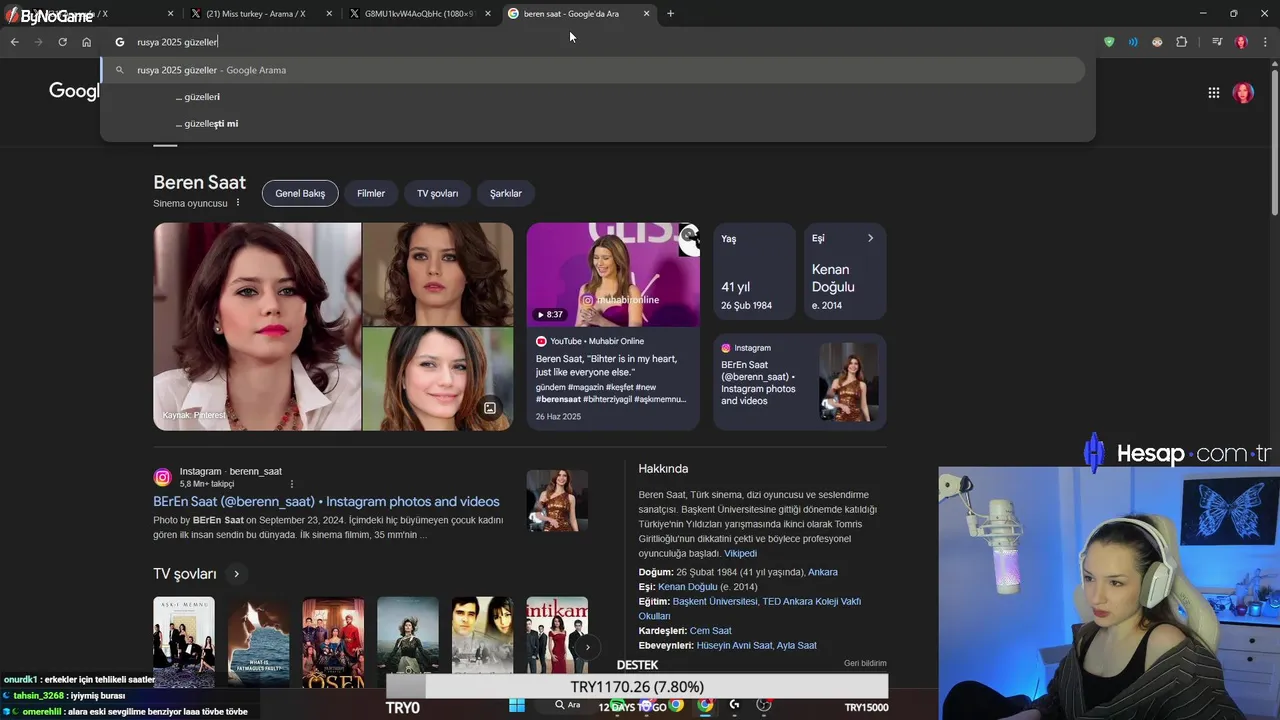Open the Ayla Saat parent link
1280x720 pixels.
pyautogui.click(x=797, y=646)
